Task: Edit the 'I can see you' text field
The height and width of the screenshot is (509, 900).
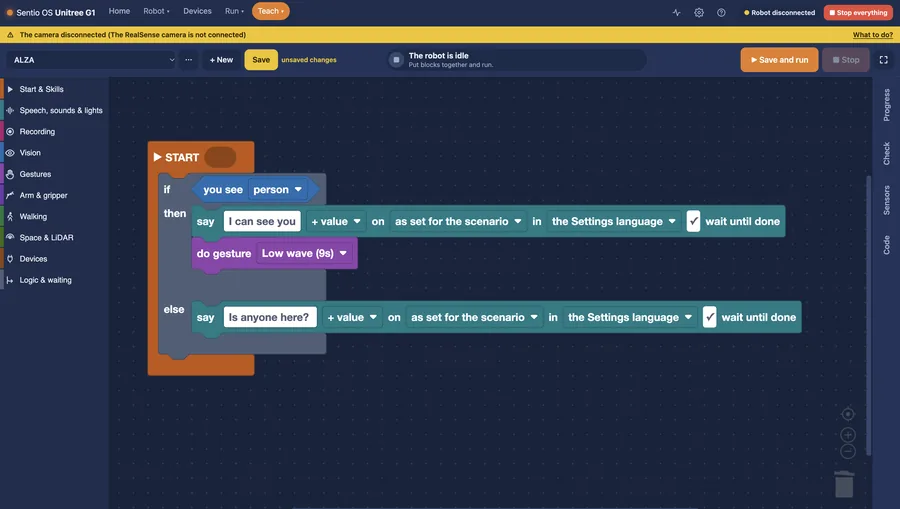Action: tap(262, 222)
